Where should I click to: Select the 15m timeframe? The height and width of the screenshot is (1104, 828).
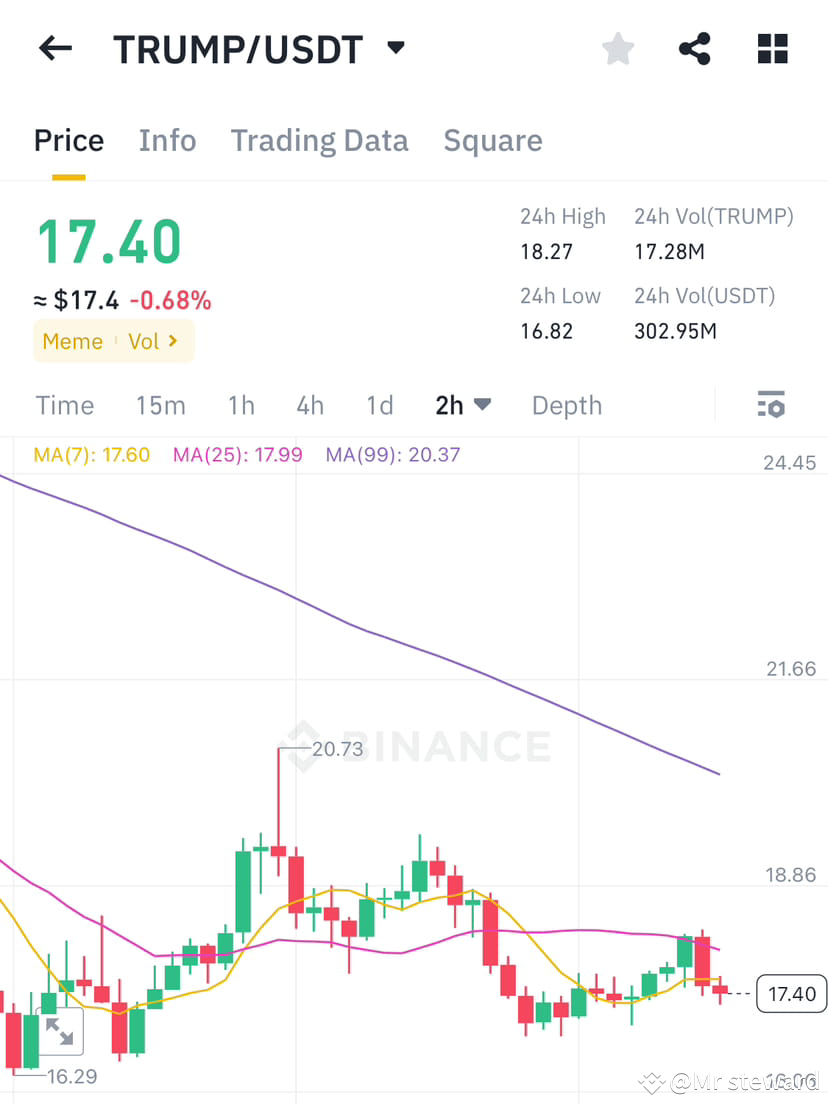[161, 405]
